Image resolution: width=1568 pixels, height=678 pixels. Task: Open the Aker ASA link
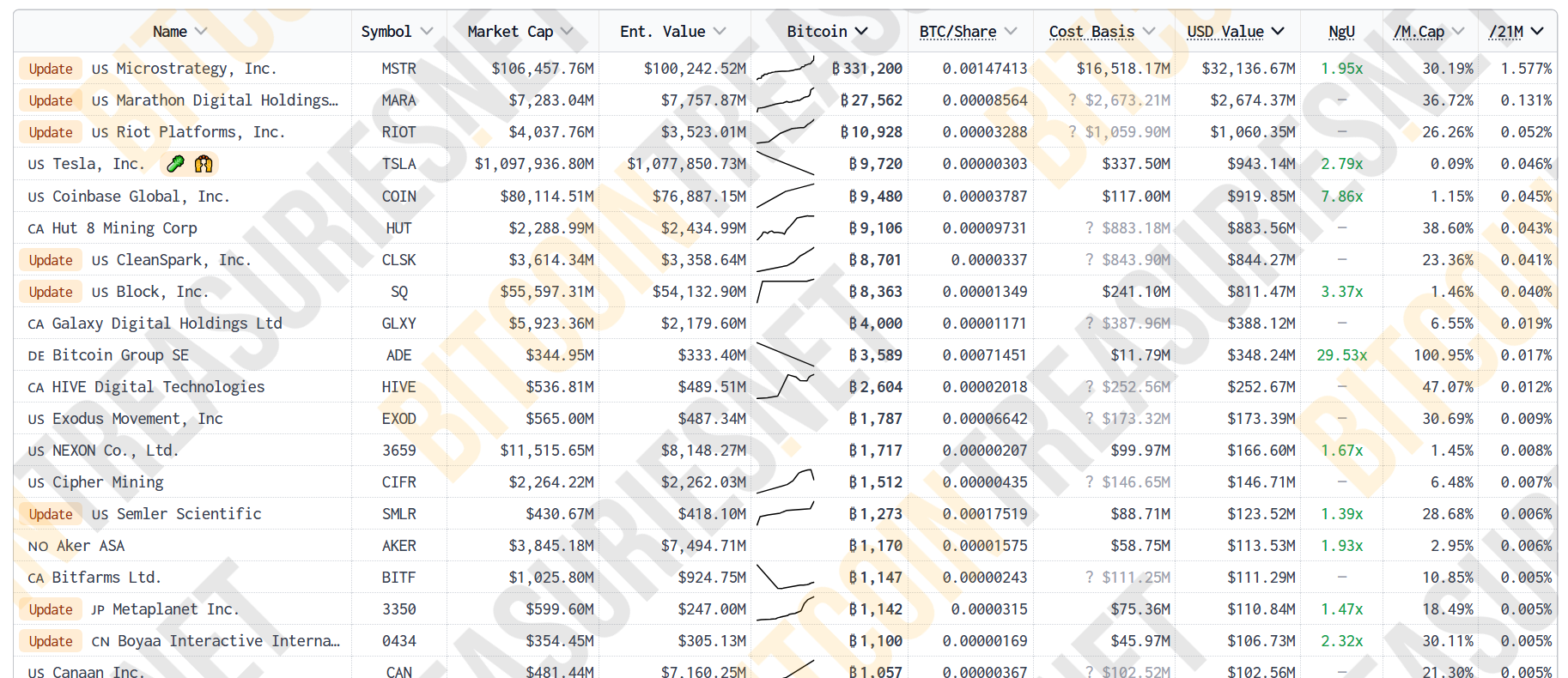[91, 546]
